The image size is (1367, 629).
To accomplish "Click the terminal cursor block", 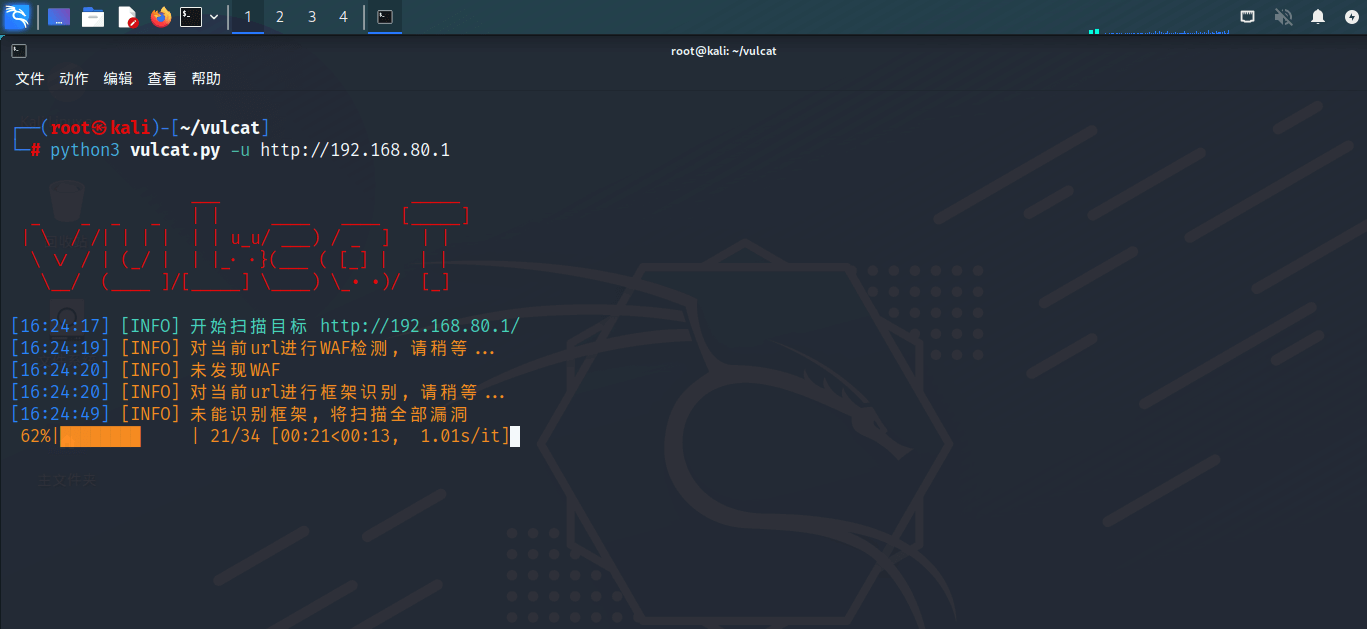I will 515,436.
